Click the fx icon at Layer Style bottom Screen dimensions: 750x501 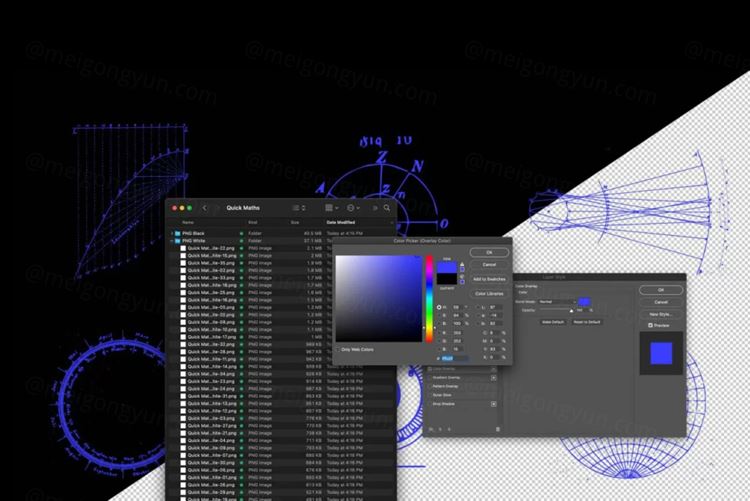point(431,429)
